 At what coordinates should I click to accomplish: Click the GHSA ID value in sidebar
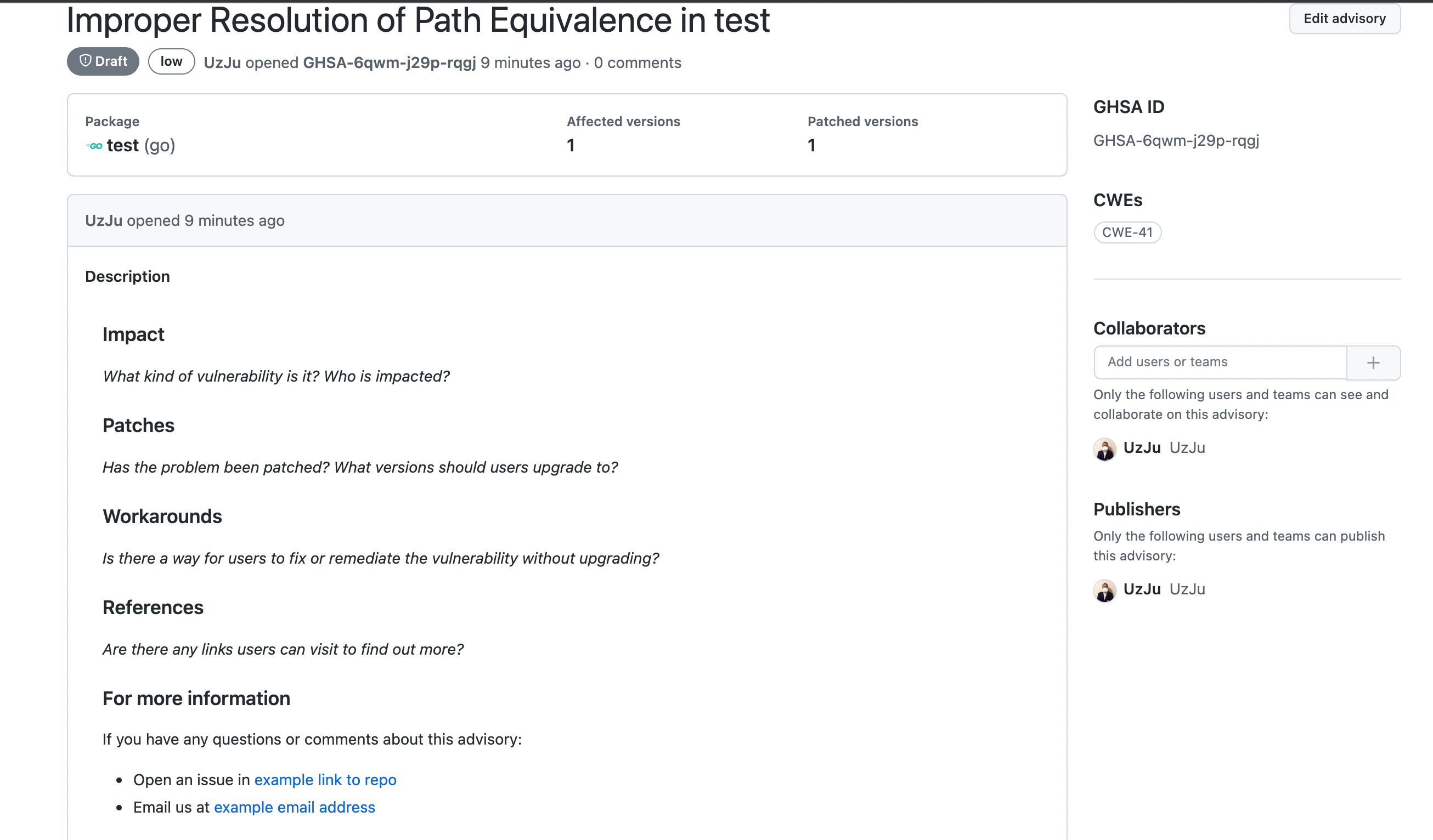1175,140
